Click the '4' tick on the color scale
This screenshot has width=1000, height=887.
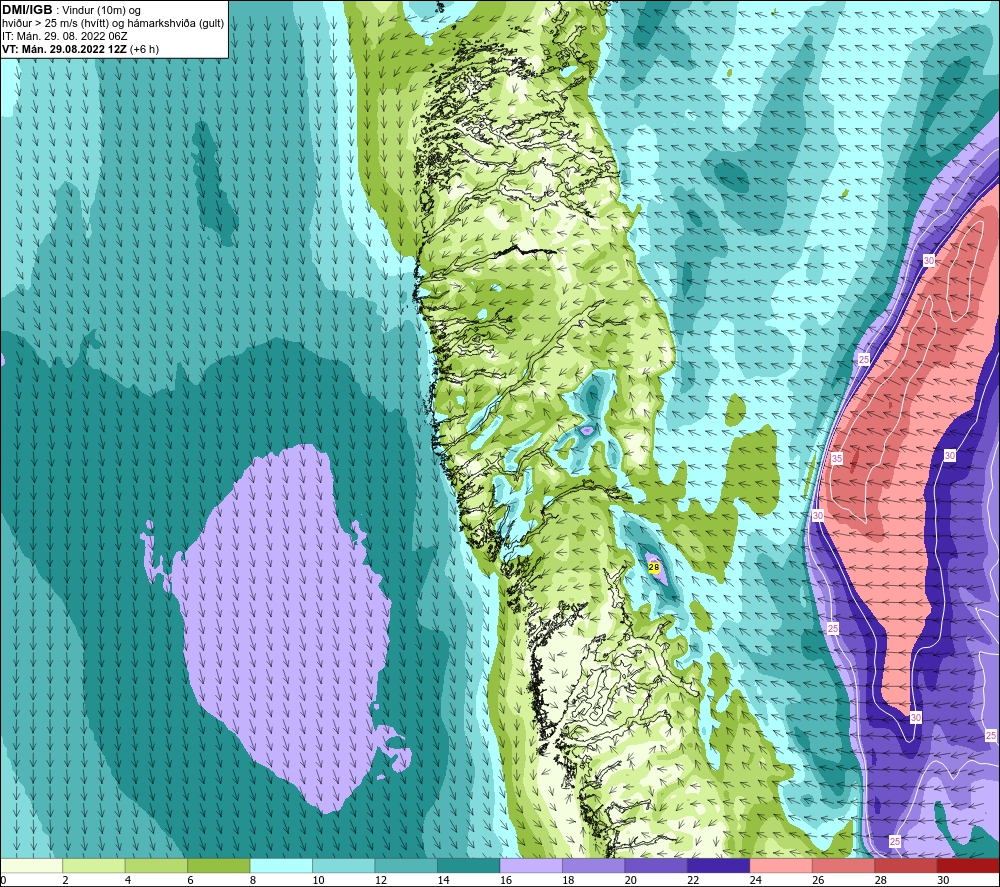pos(128,880)
